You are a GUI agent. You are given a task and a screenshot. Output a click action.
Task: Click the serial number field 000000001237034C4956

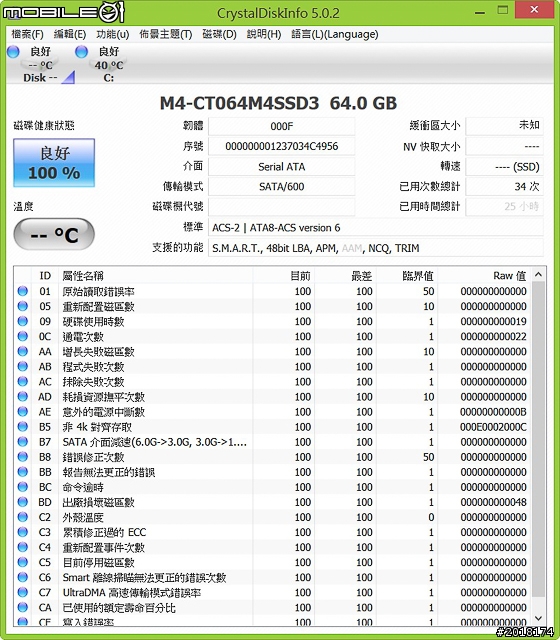(282, 146)
